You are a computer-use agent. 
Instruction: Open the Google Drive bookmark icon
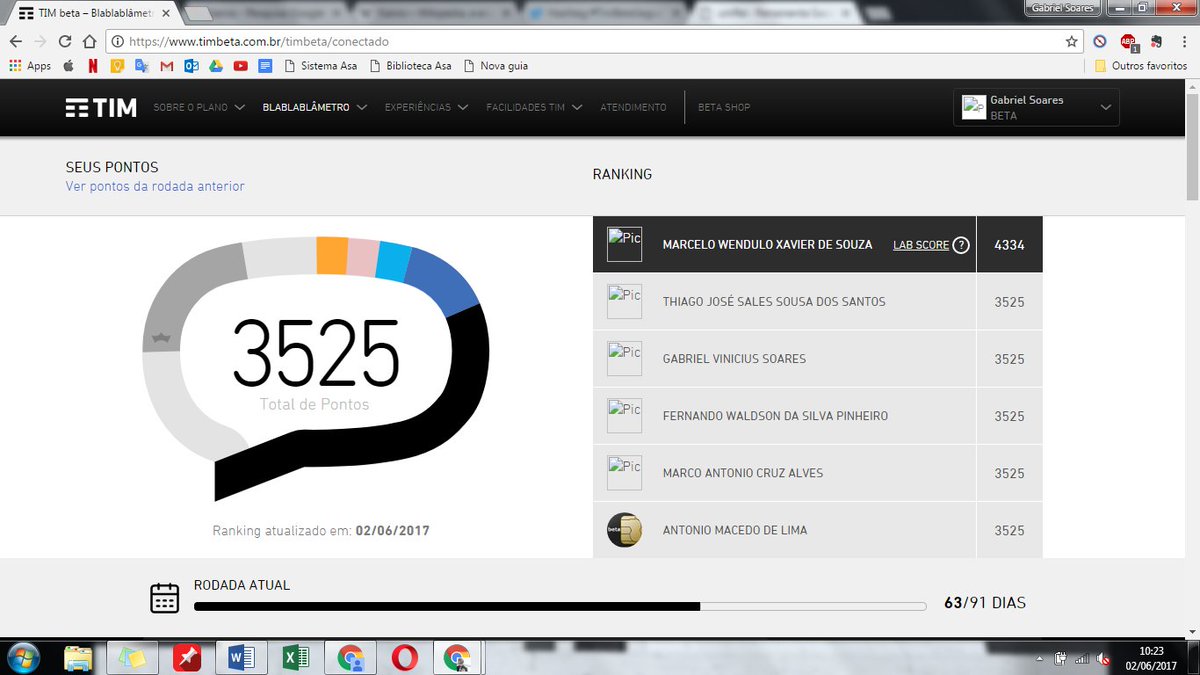pos(216,66)
